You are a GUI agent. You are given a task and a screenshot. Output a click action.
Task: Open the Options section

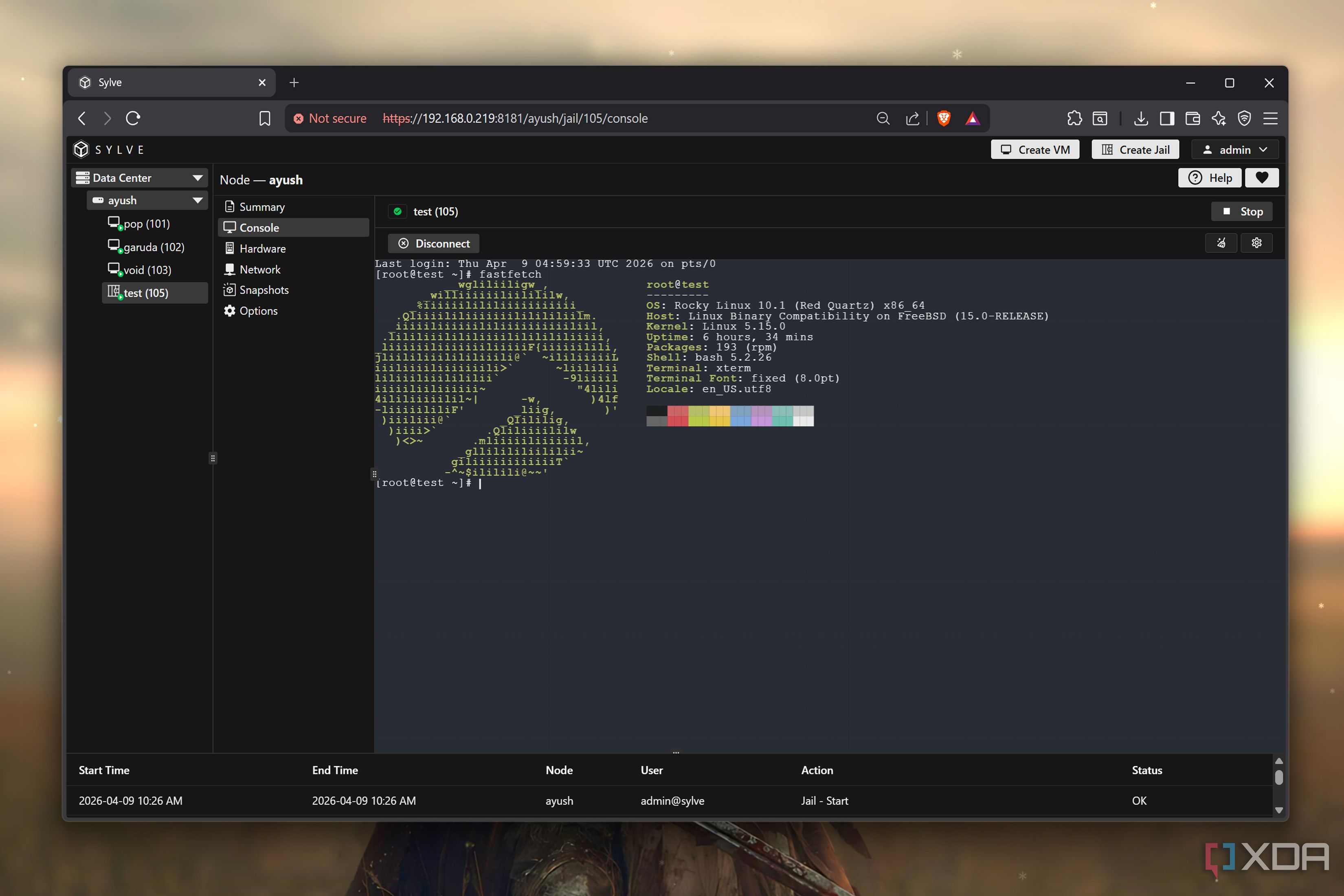pos(293,311)
